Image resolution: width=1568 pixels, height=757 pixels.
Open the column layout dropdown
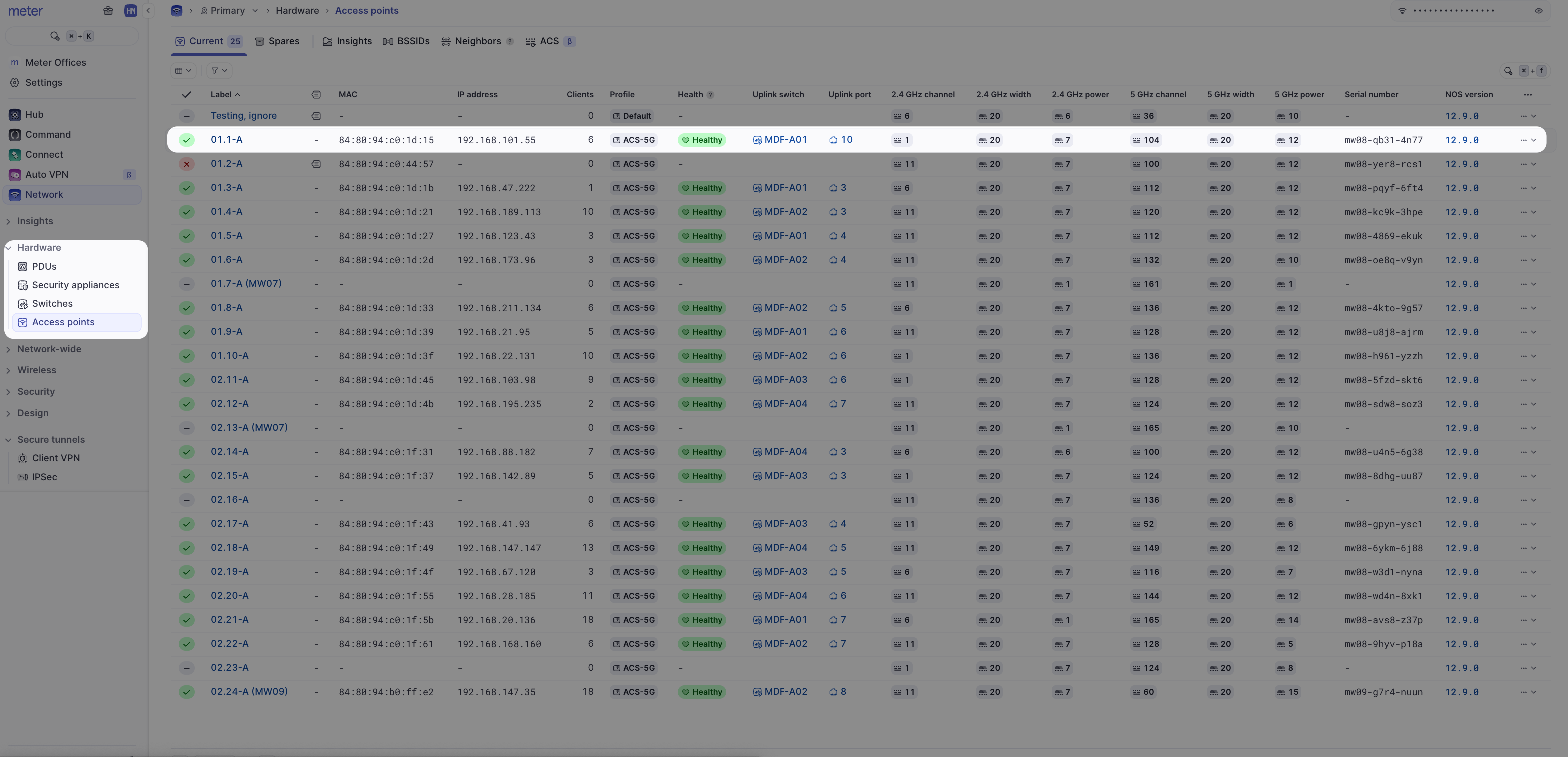(x=183, y=70)
